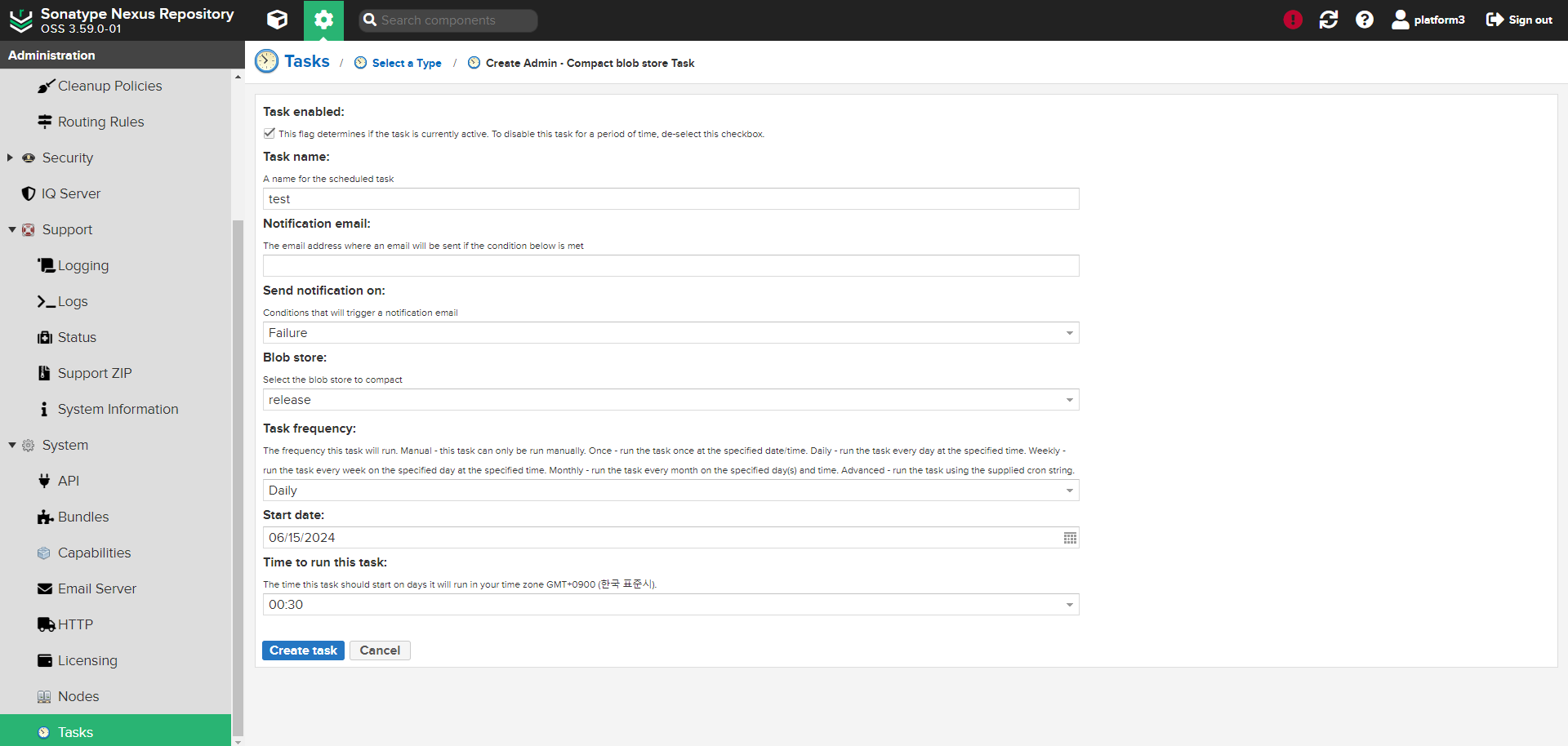Screen dimensions: 1568x746
Task: Click the Task name input field
Action: (x=671, y=199)
